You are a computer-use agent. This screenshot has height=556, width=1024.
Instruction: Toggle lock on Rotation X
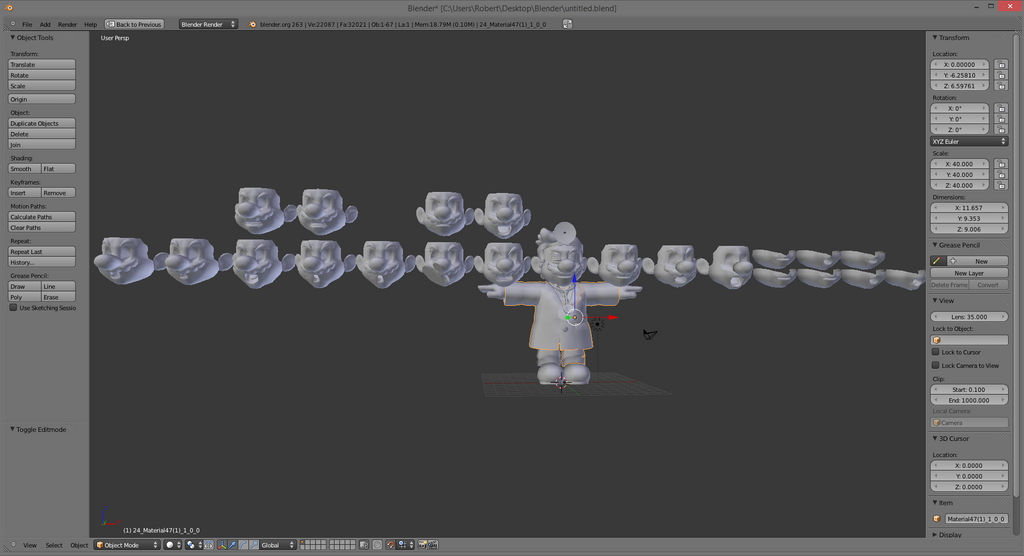click(x=1000, y=108)
